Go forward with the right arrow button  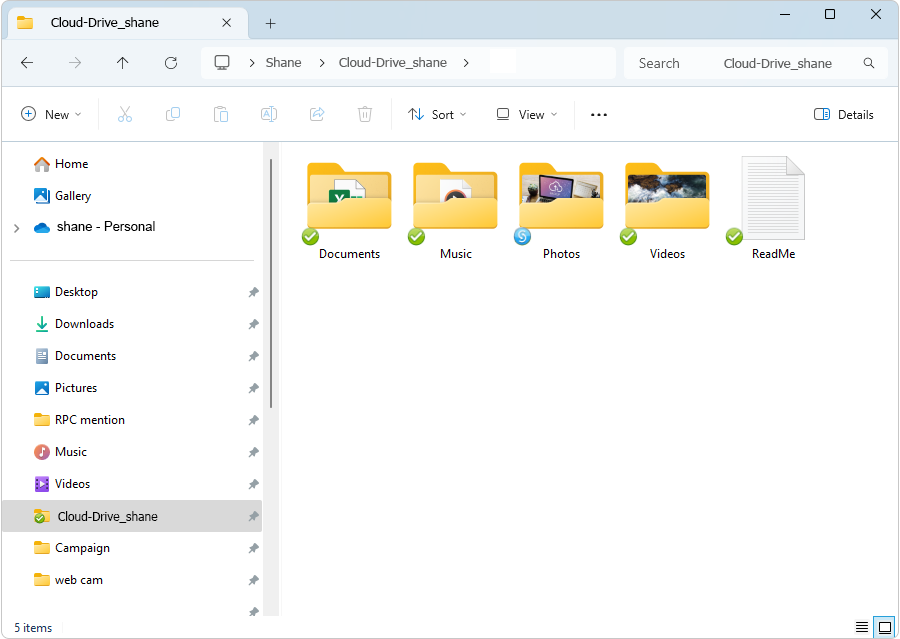75,63
